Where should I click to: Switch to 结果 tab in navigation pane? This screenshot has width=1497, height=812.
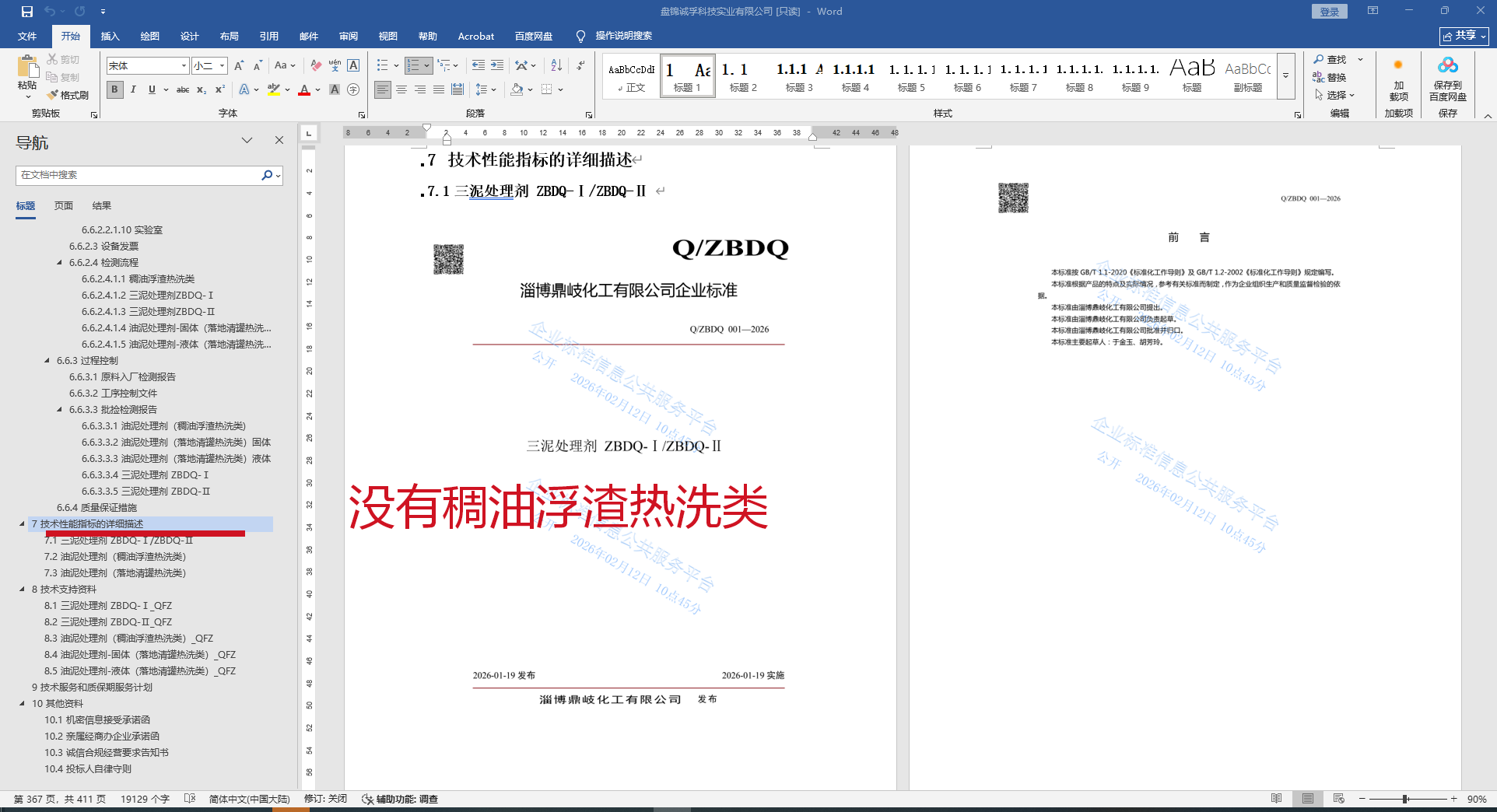(x=102, y=206)
